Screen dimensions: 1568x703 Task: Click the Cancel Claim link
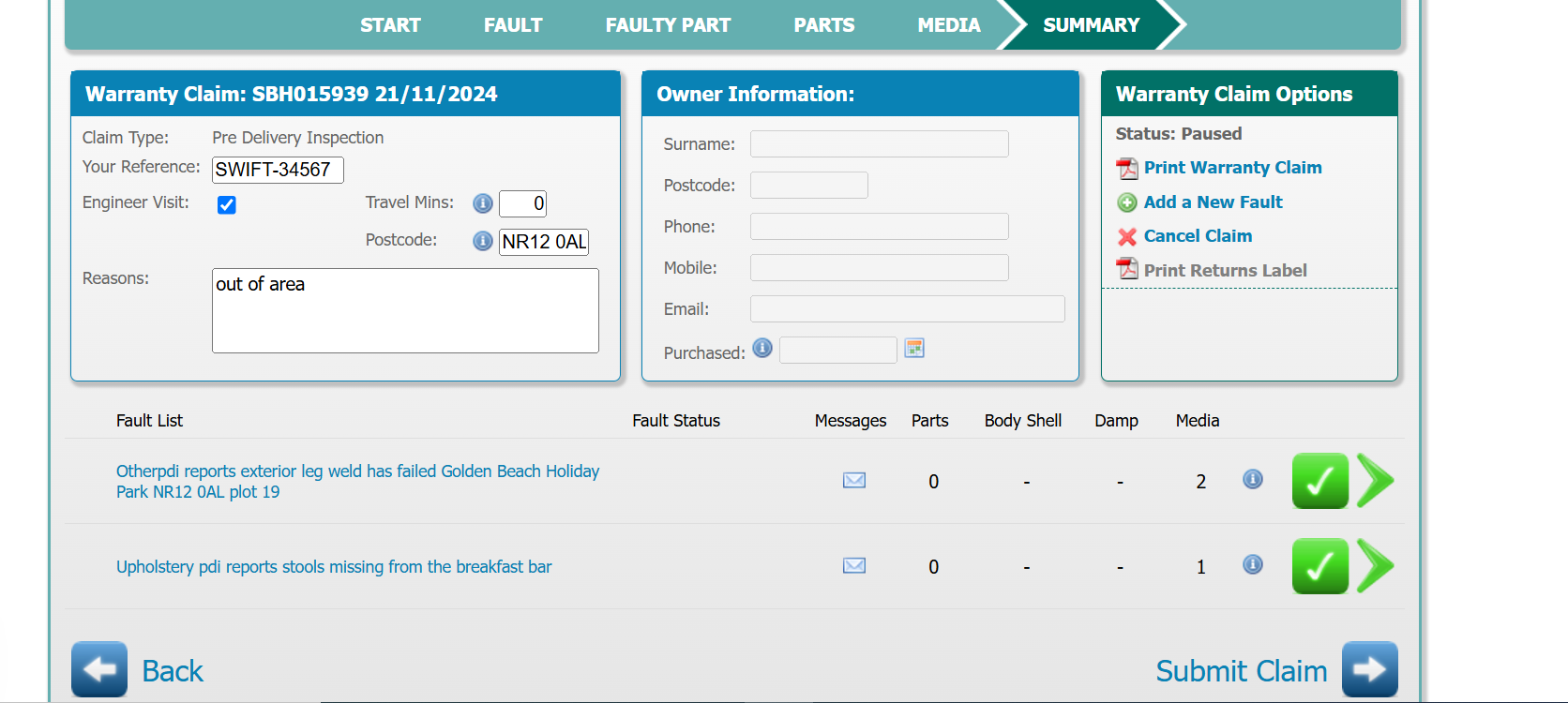(x=1199, y=236)
